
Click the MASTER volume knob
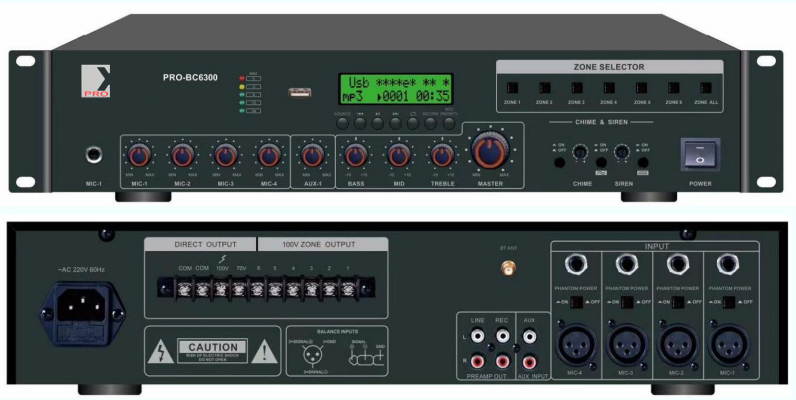pyautogui.click(x=489, y=151)
